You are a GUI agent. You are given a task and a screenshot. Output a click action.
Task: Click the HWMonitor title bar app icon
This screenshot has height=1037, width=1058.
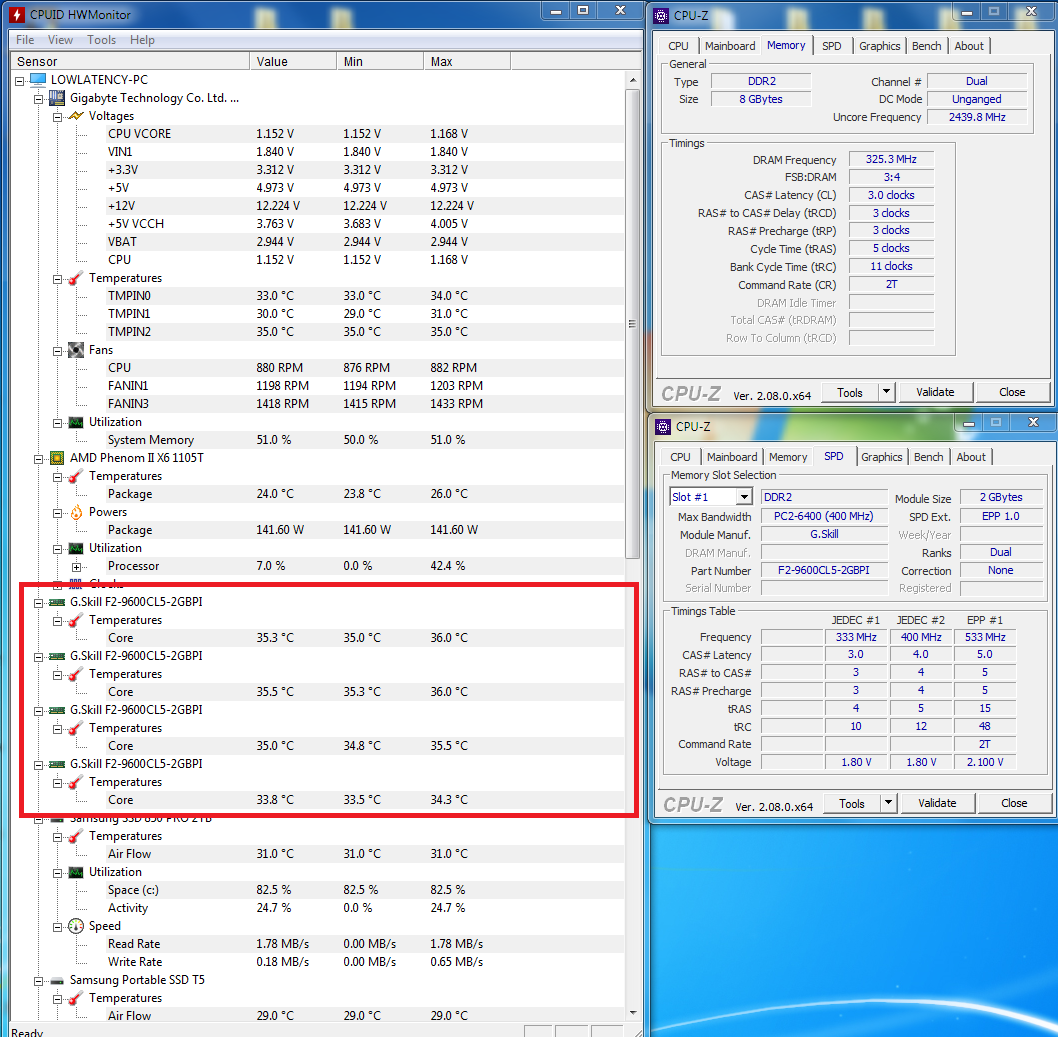(18, 14)
